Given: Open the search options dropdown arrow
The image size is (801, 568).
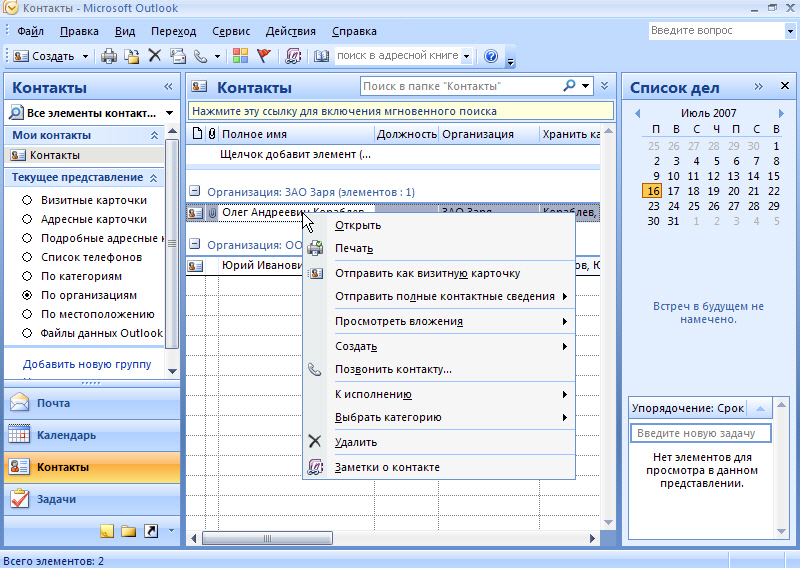Looking at the screenshot, I should (x=585, y=86).
